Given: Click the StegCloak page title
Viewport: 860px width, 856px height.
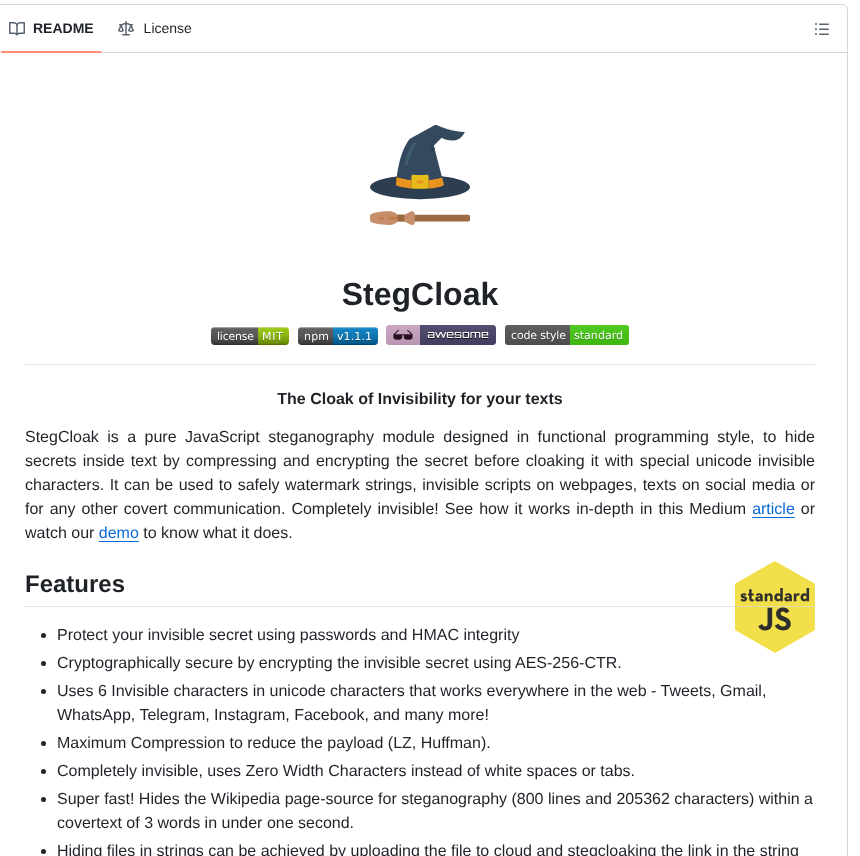Looking at the screenshot, I should (420, 294).
